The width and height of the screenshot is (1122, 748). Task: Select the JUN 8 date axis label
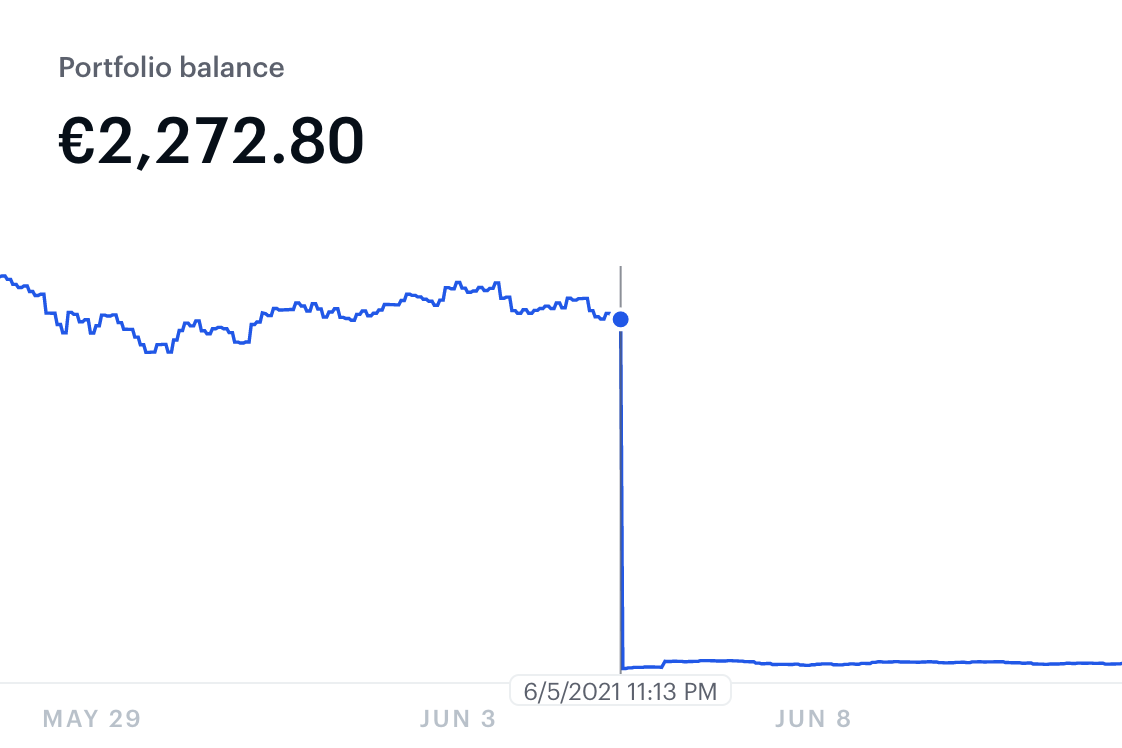pyautogui.click(x=814, y=718)
